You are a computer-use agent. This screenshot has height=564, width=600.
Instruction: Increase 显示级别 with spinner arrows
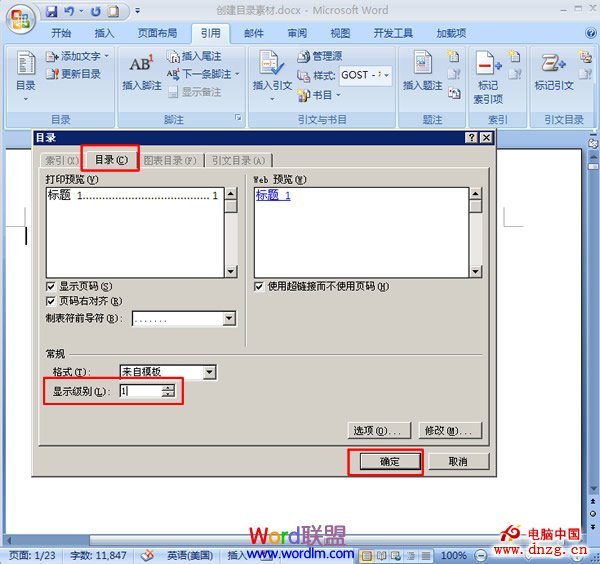tap(168, 387)
